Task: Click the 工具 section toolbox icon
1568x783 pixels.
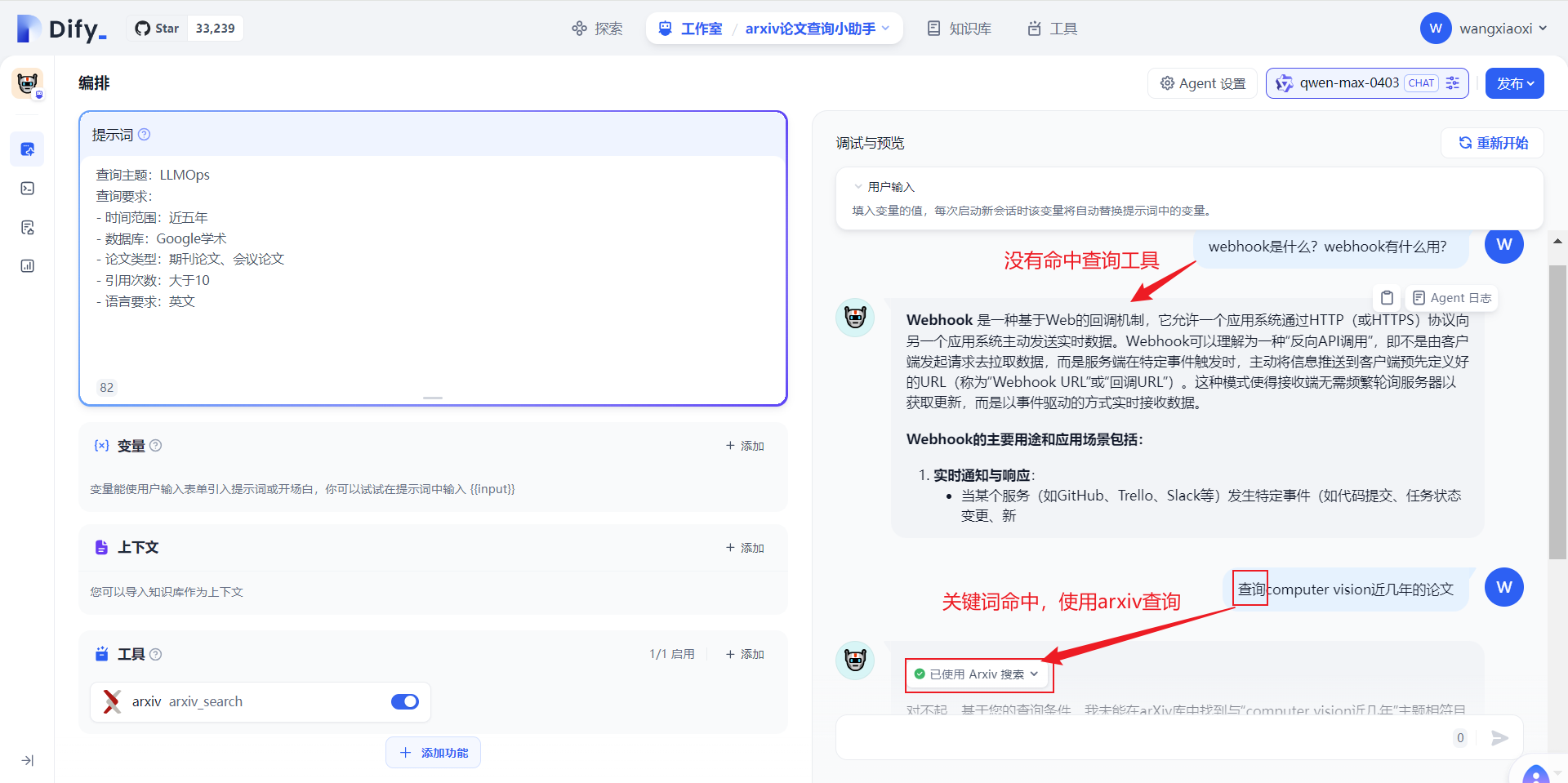Action: click(x=101, y=654)
